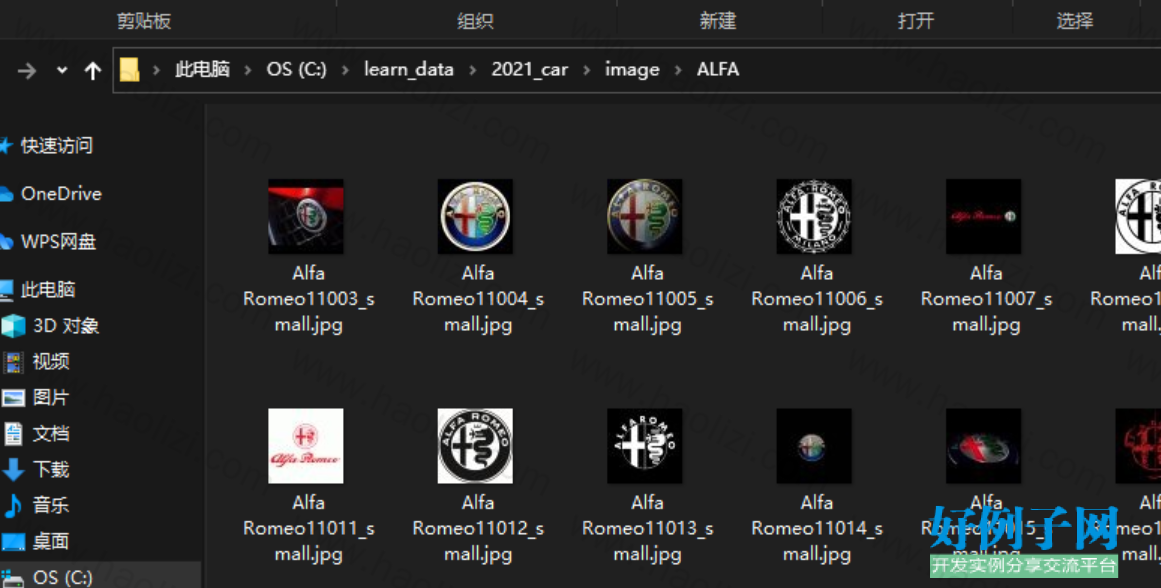
Task: Select Alfa Romeo11004_small.jpg thumbnail
Action: [475, 216]
